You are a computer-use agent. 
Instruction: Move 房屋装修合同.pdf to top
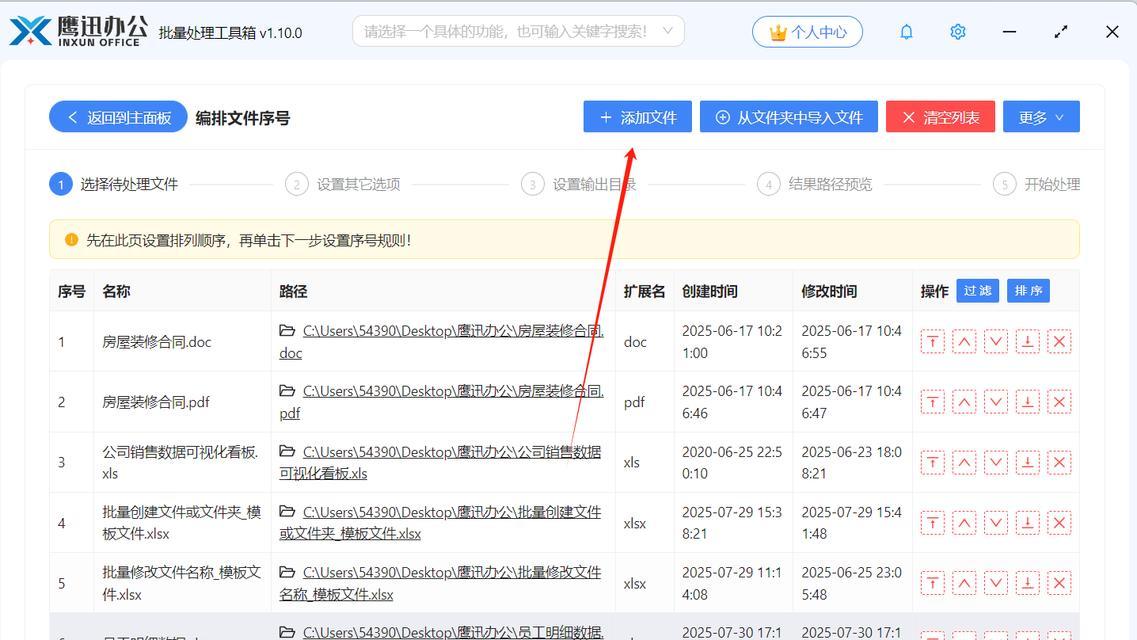933,402
